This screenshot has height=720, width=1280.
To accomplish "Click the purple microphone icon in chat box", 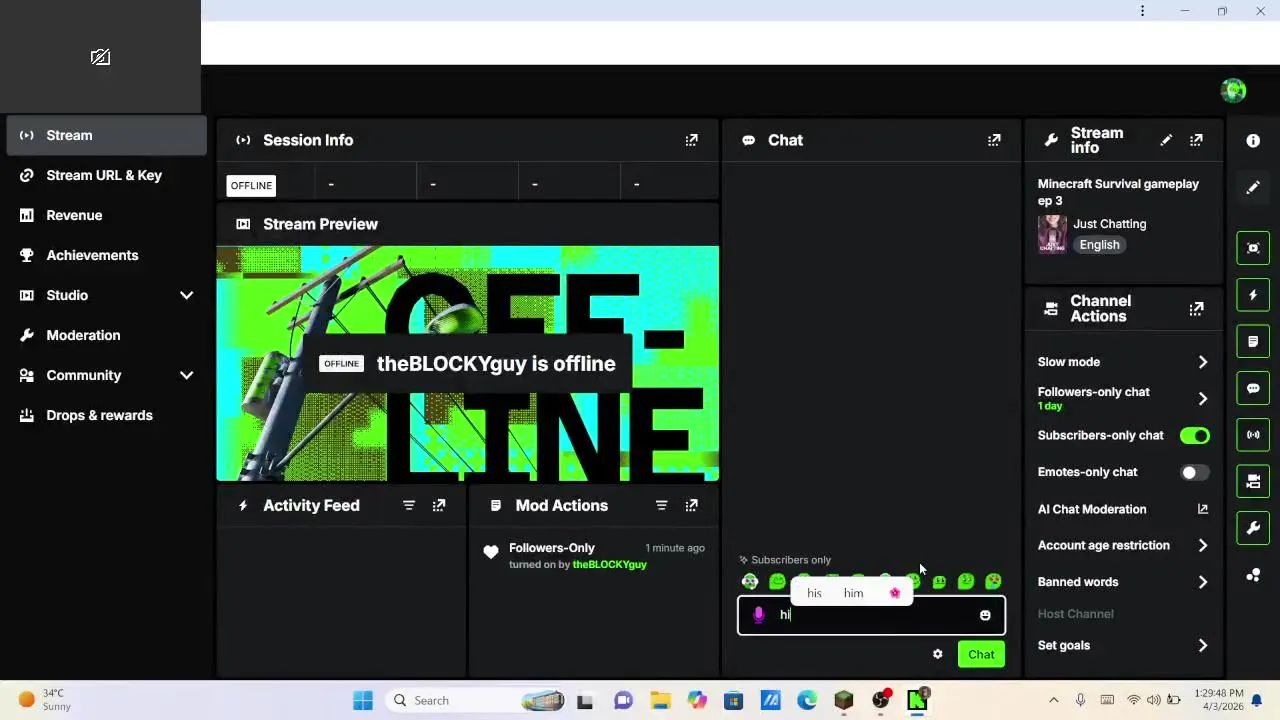I will 758,615.
